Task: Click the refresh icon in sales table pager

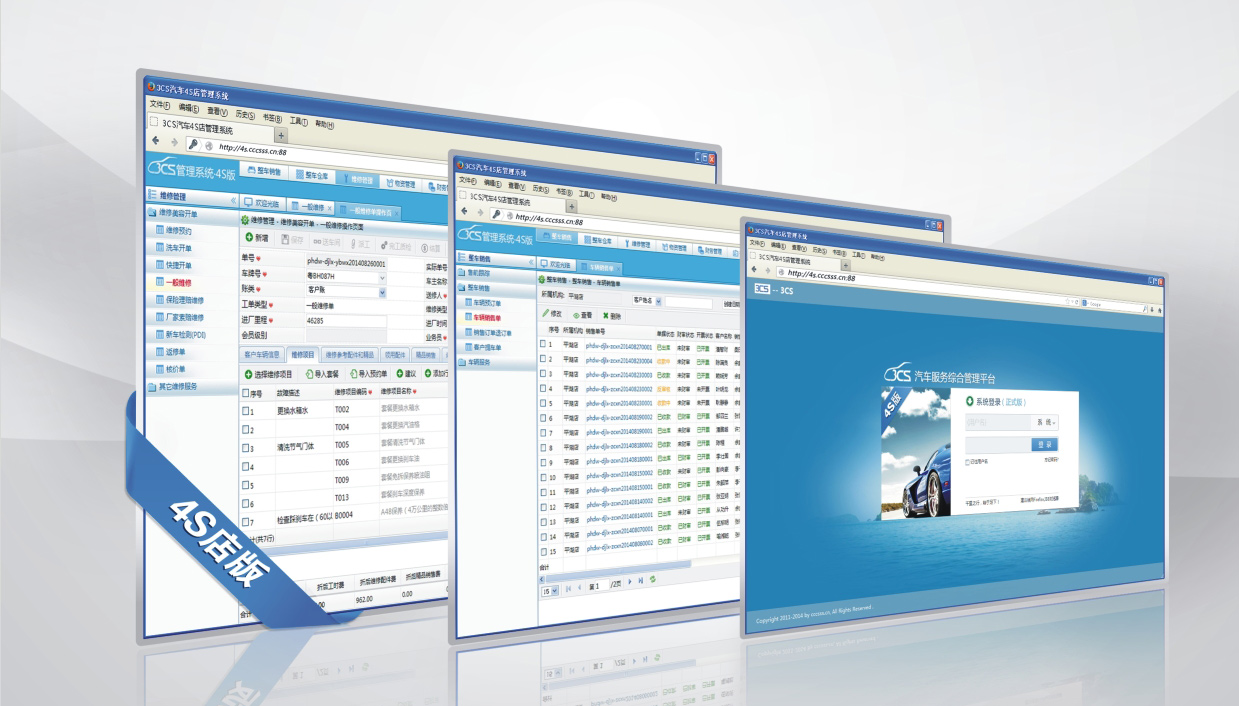Action: click(x=652, y=579)
